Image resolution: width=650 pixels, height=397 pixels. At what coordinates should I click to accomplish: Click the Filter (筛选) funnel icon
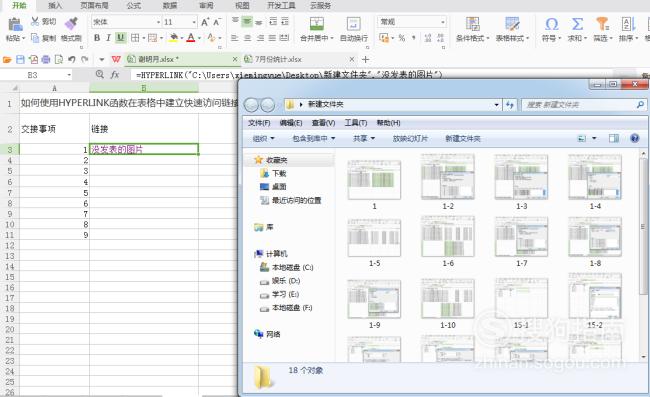tap(602, 24)
